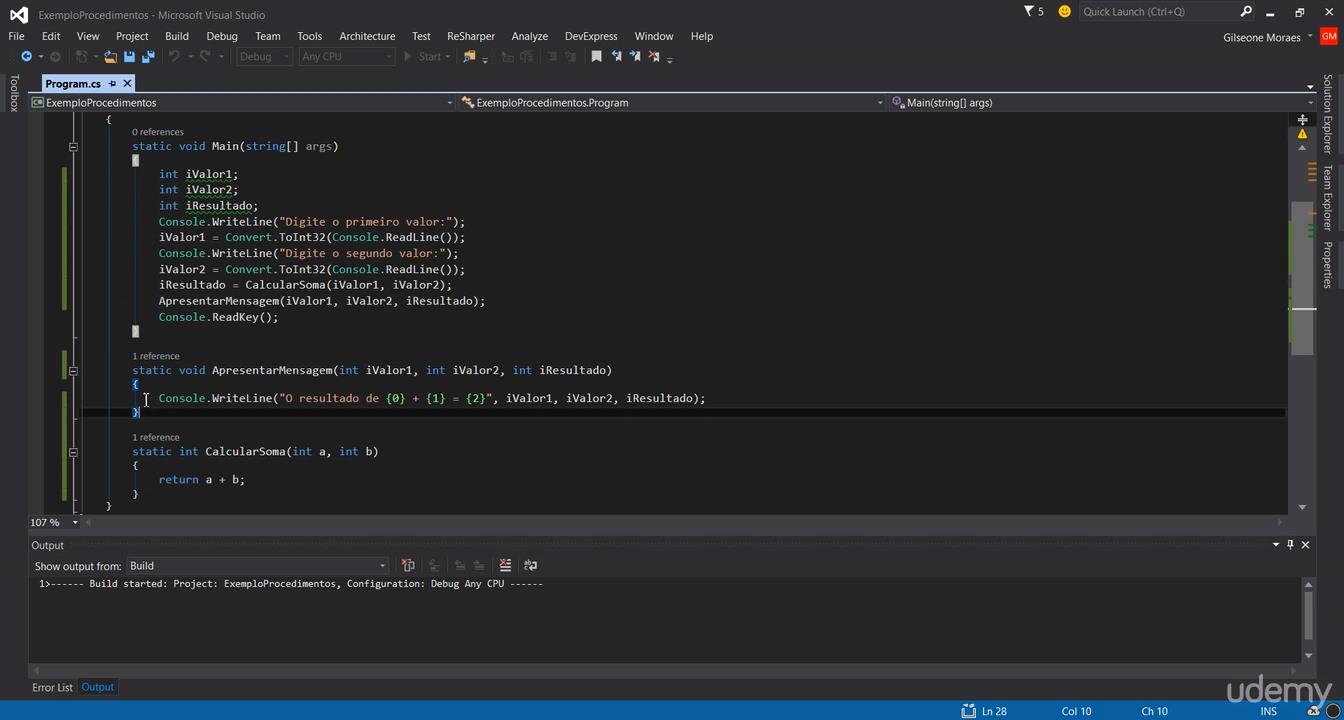
Task: Open the ExemploProcedimentos.Program type dropdown
Action: pos(672,103)
